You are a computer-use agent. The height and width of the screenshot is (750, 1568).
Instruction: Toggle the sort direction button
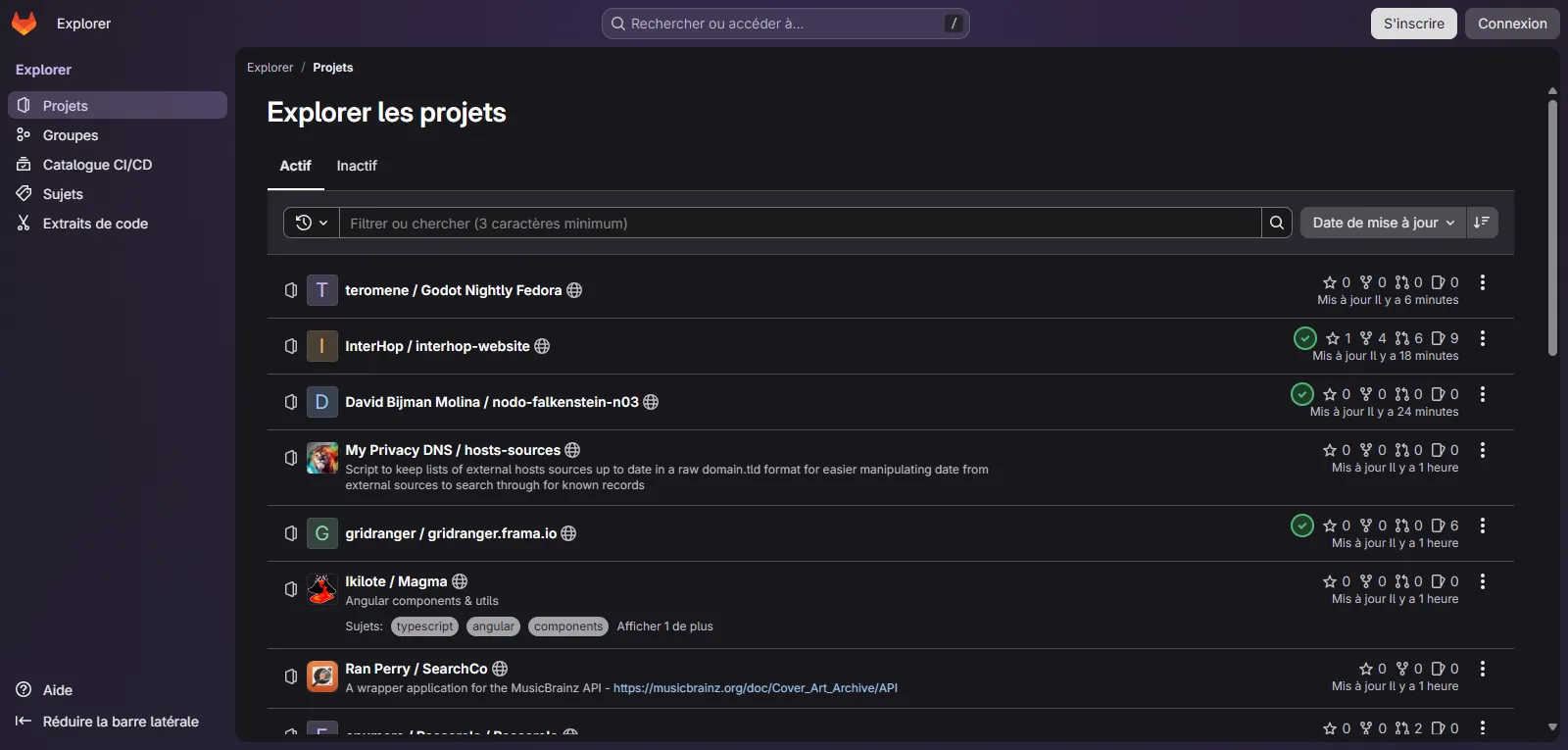pos(1482,223)
